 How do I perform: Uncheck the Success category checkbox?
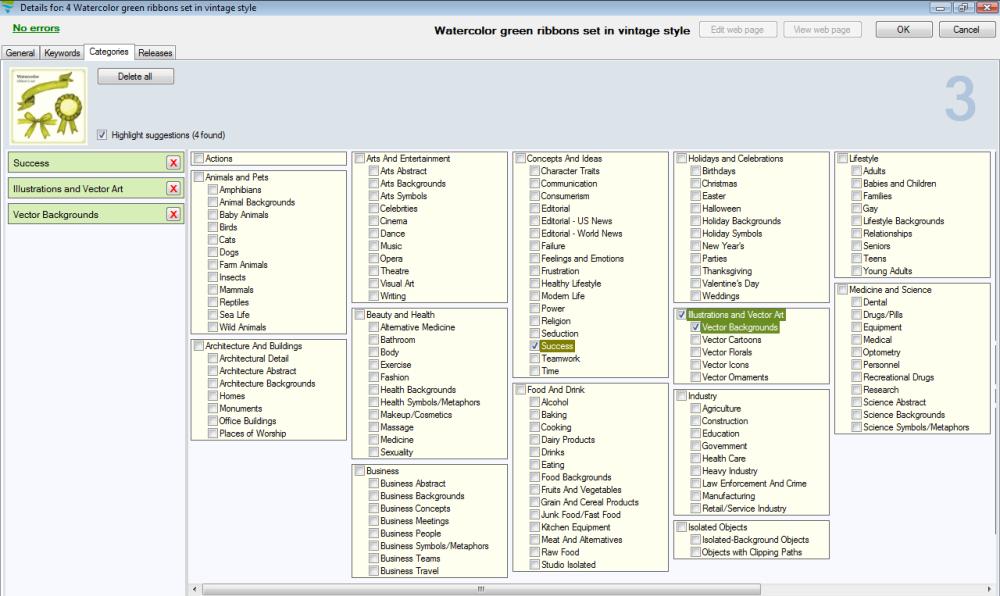[x=534, y=345]
